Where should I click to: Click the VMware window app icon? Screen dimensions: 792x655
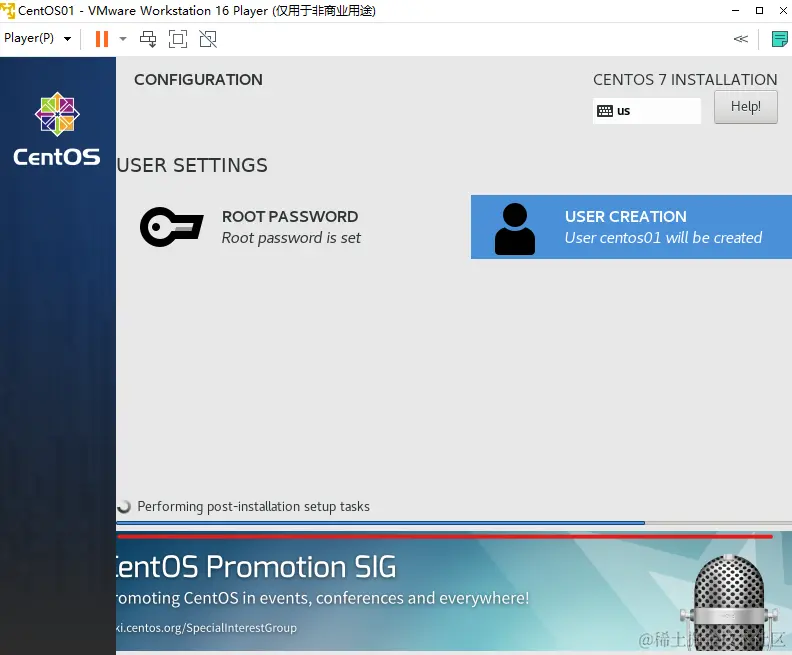pos(8,11)
